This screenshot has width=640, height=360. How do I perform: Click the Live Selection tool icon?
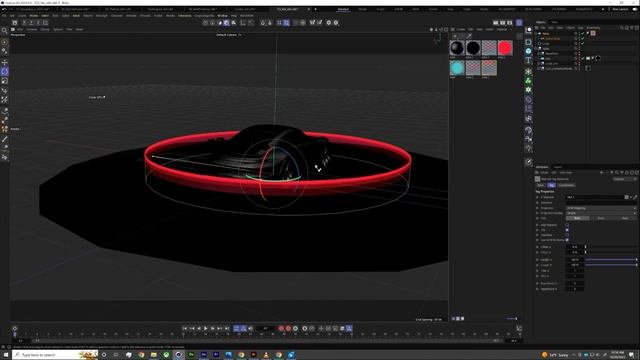[x=4, y=42]
